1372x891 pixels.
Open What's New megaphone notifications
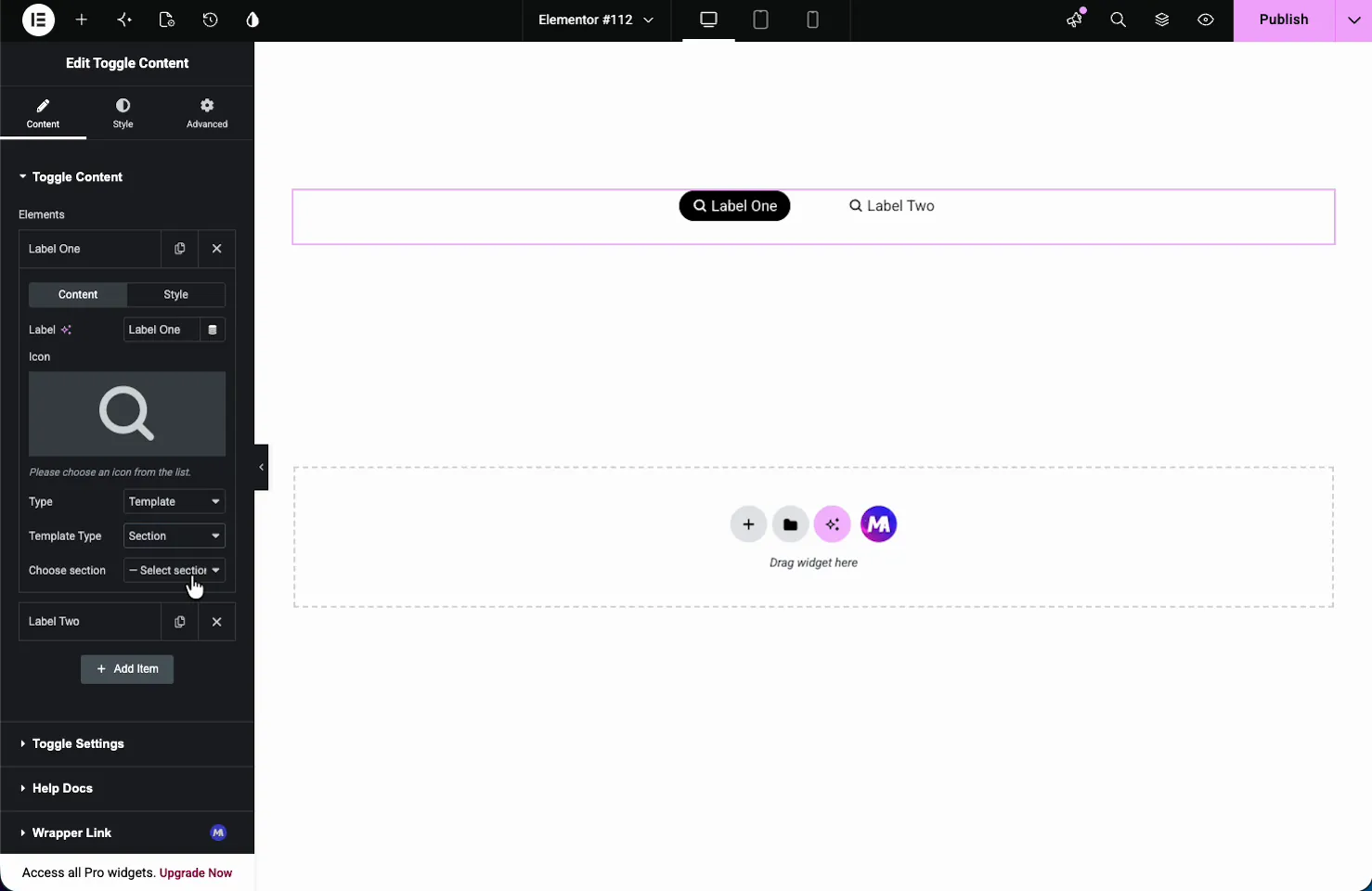click(x=1075, y=19)
